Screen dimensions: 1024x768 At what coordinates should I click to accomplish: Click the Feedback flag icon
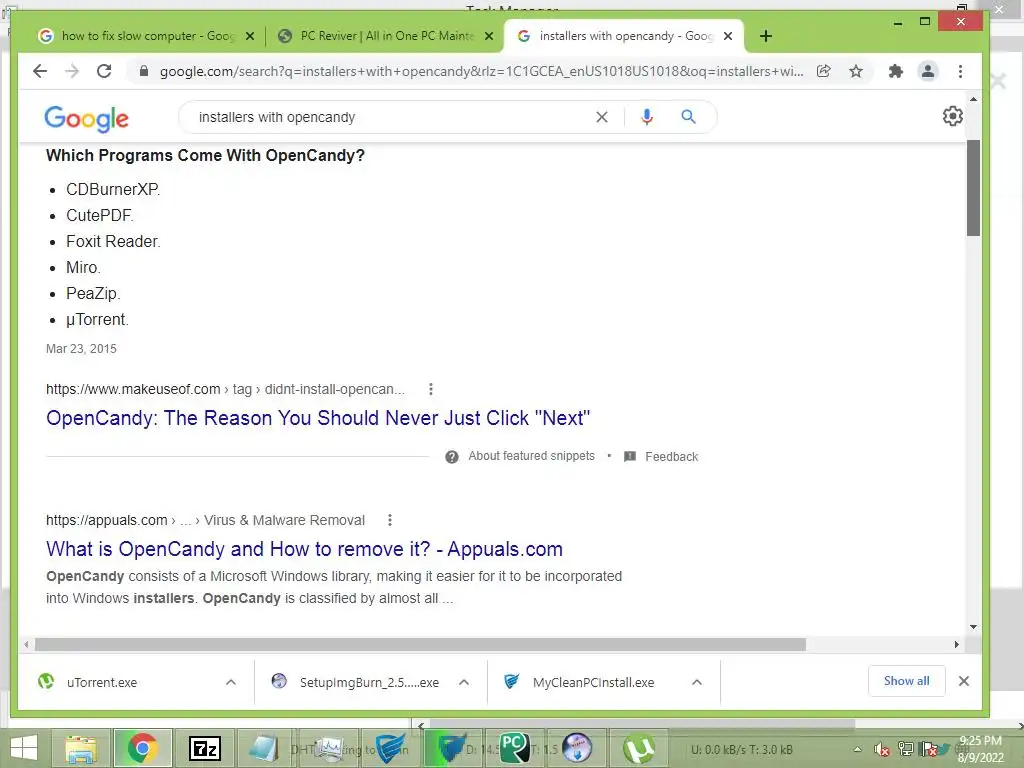(630, 456)
